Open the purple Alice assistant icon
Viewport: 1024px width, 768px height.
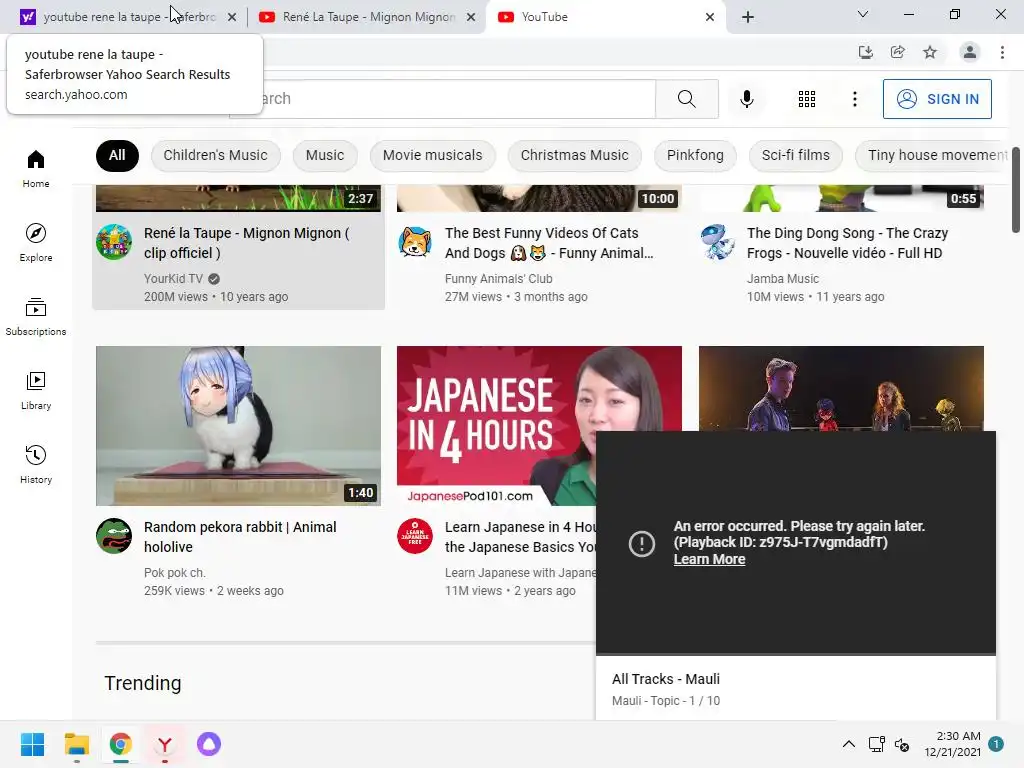(x=209, y=744)
